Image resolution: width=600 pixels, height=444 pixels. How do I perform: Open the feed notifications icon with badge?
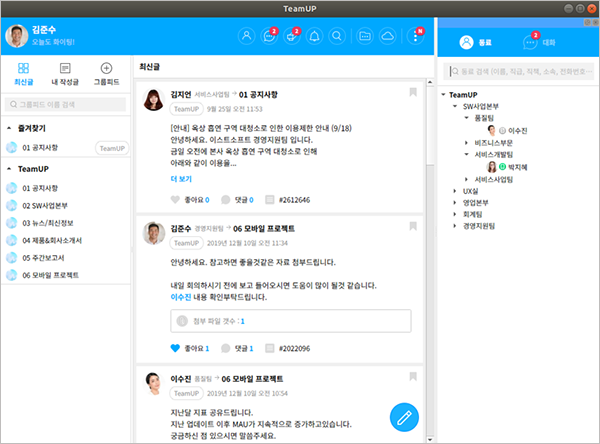(292, 36)
